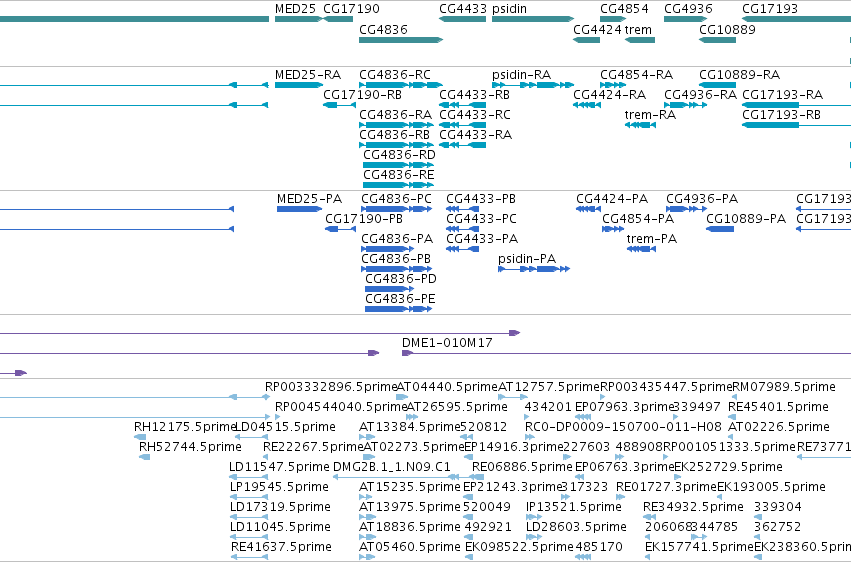This screenshot has width=851, height=562.
Task: Select protein CG4836-PC
Action: (396, 199)
